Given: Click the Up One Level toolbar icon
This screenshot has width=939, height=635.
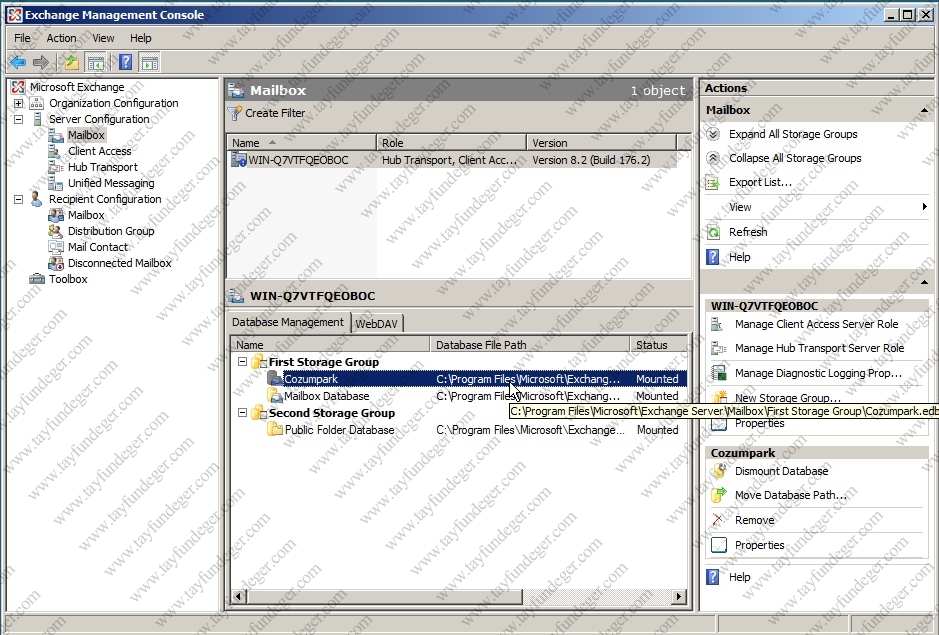Looking at the screenshot, I should [72, 62].
